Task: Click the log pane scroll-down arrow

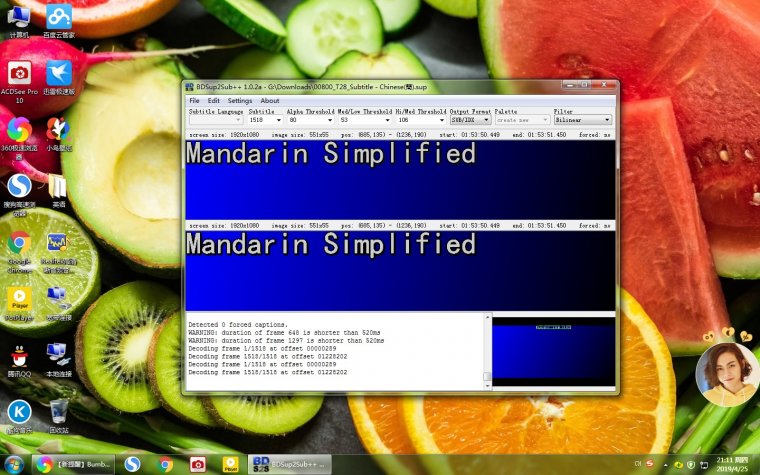Action: [x=488, y=385]
